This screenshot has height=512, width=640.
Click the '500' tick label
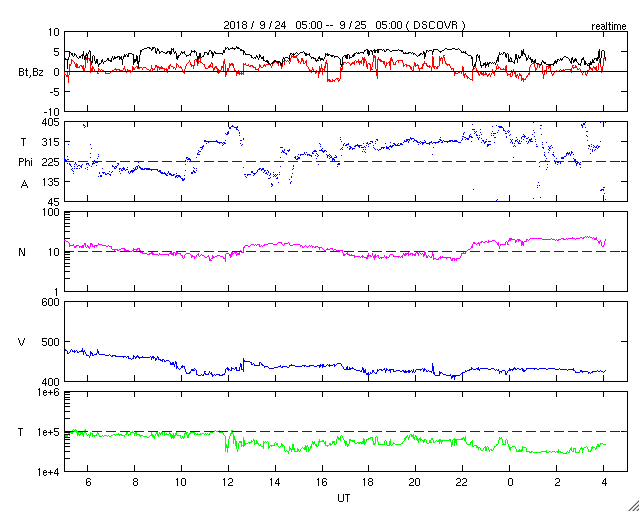point(51,342)
